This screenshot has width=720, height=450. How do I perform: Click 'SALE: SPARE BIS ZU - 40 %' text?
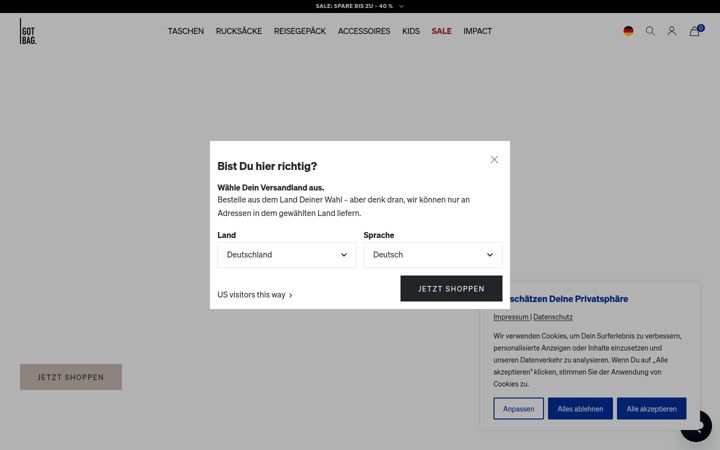[x=354, y=6]
